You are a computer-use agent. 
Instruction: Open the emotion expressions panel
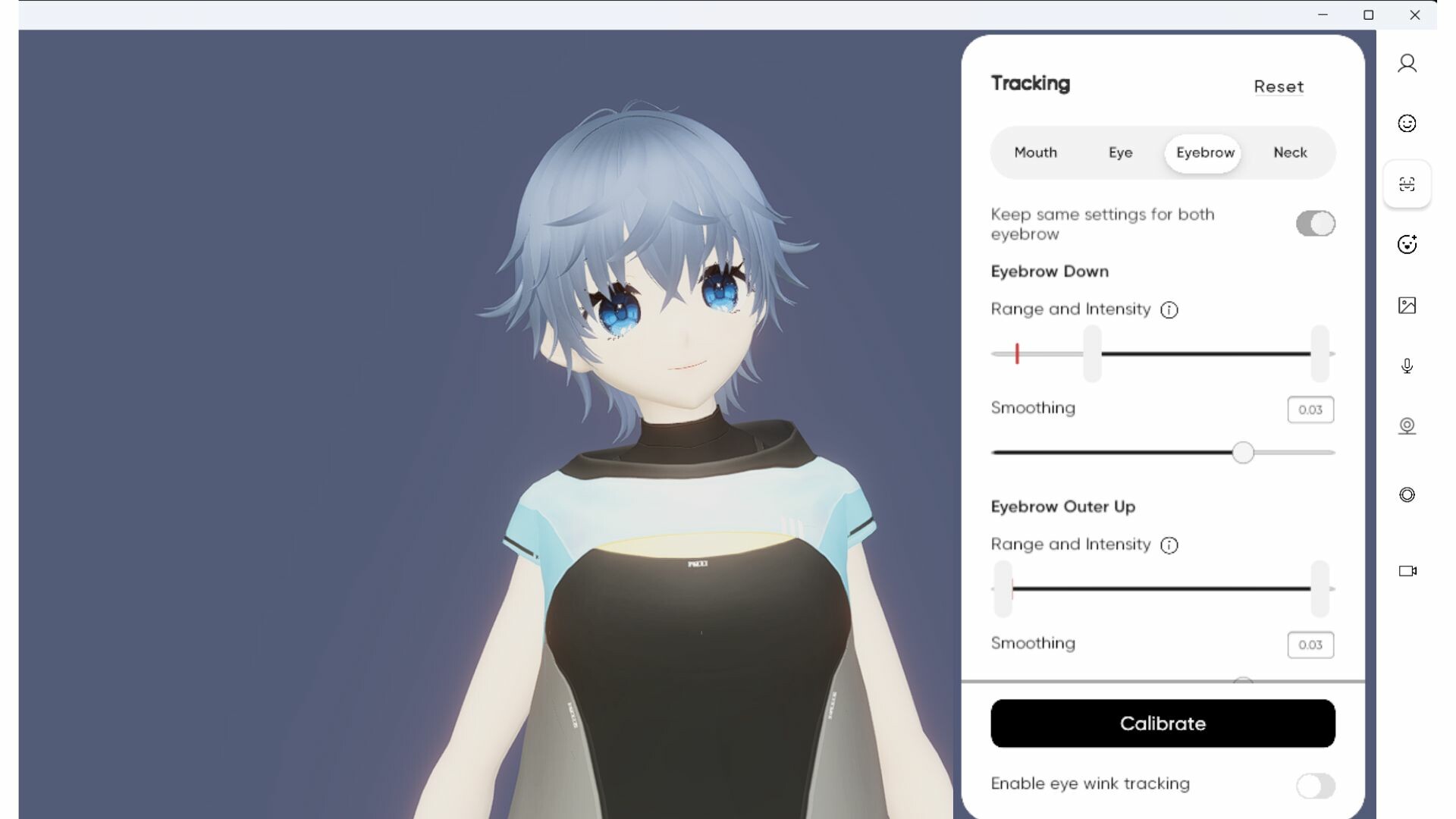(1407, 123)
